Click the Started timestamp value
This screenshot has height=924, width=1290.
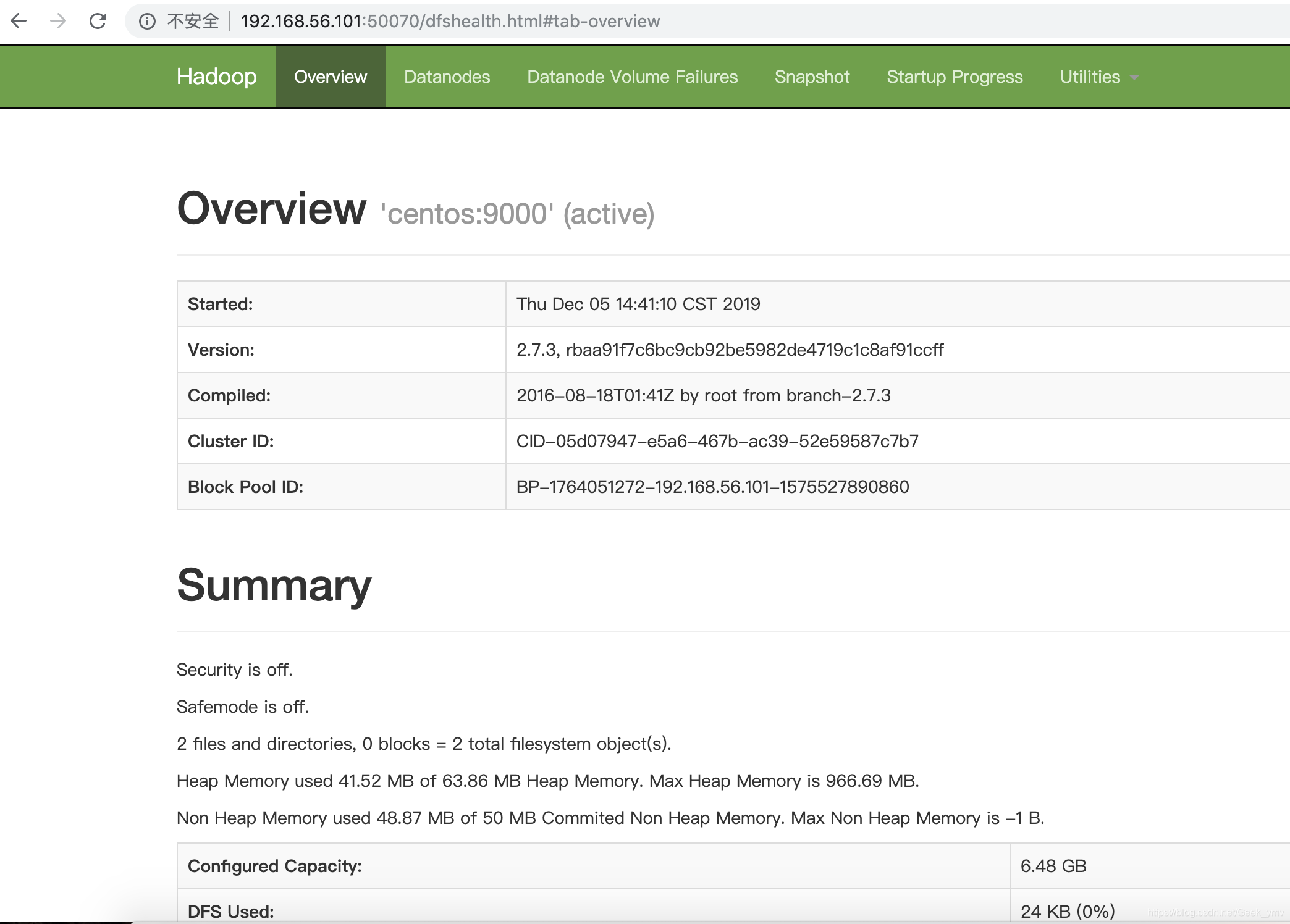pyautogui.click(x=638, y=304)
